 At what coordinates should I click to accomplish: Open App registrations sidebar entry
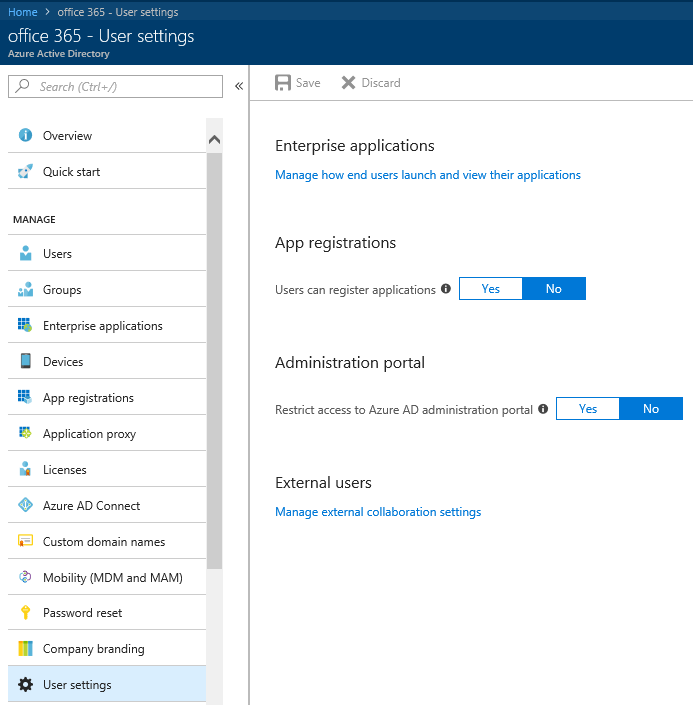tap(107, 397)
